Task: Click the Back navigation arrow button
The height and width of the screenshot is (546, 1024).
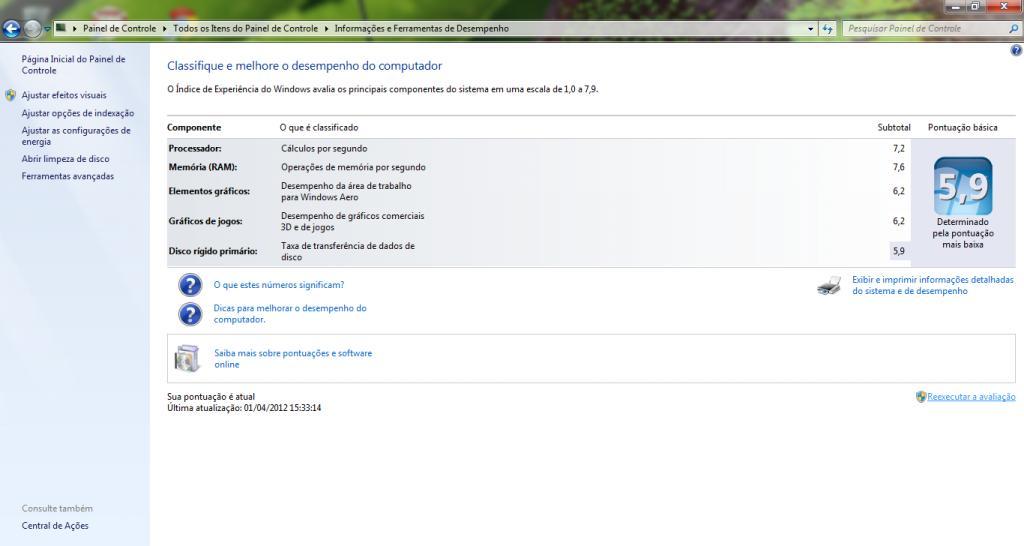Action: coord(12,29)
